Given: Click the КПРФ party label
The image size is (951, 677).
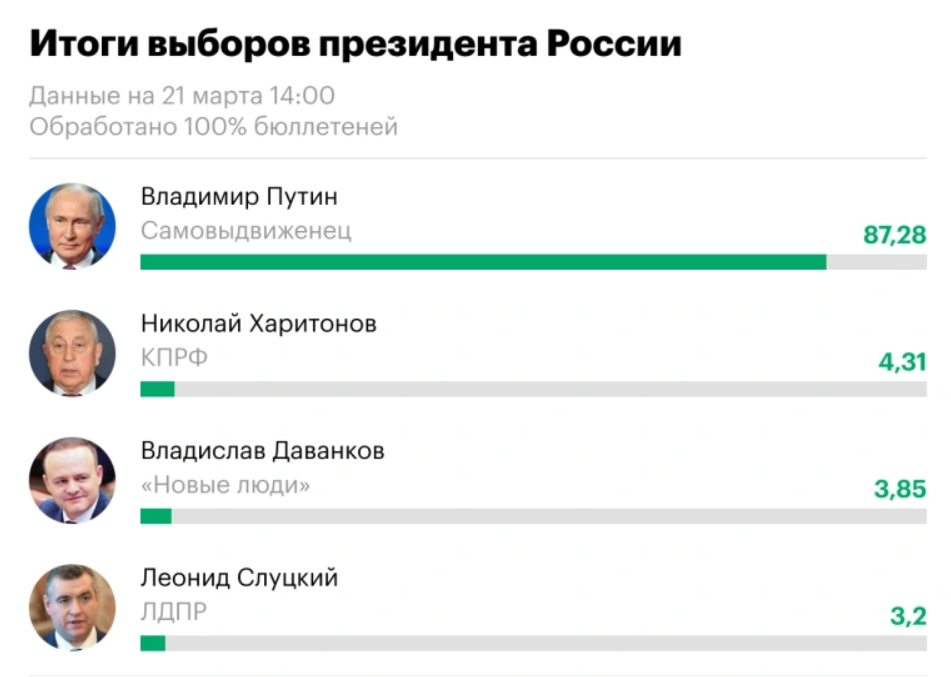Looking at the screenshot, I should point(174,358).
